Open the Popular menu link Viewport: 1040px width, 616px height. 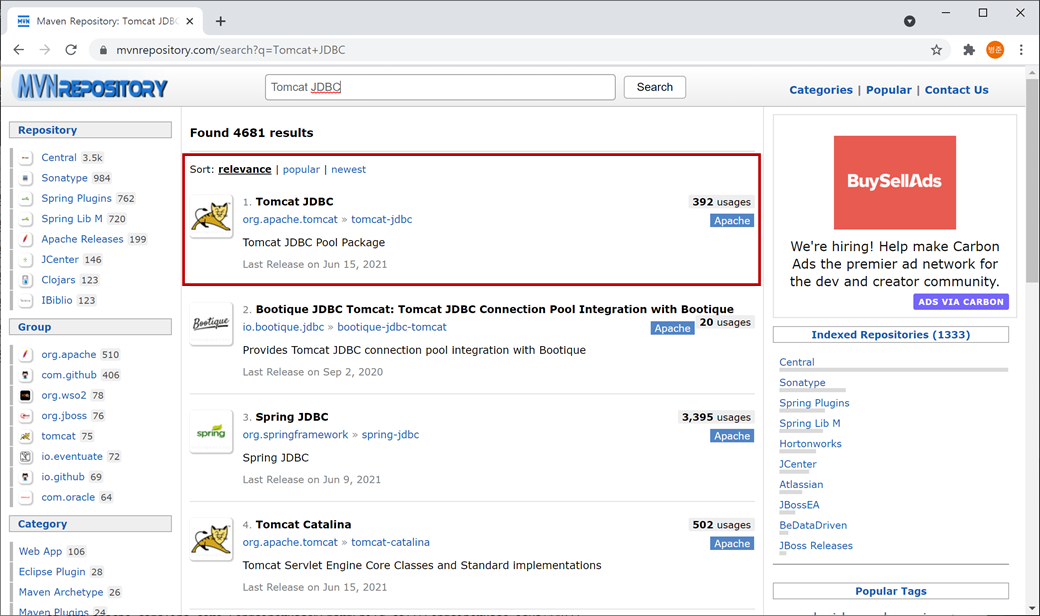point(889,90)
